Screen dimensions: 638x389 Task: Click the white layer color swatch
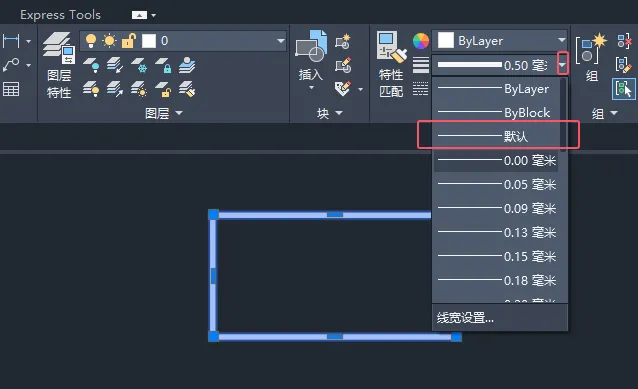[x=149, y=41]
